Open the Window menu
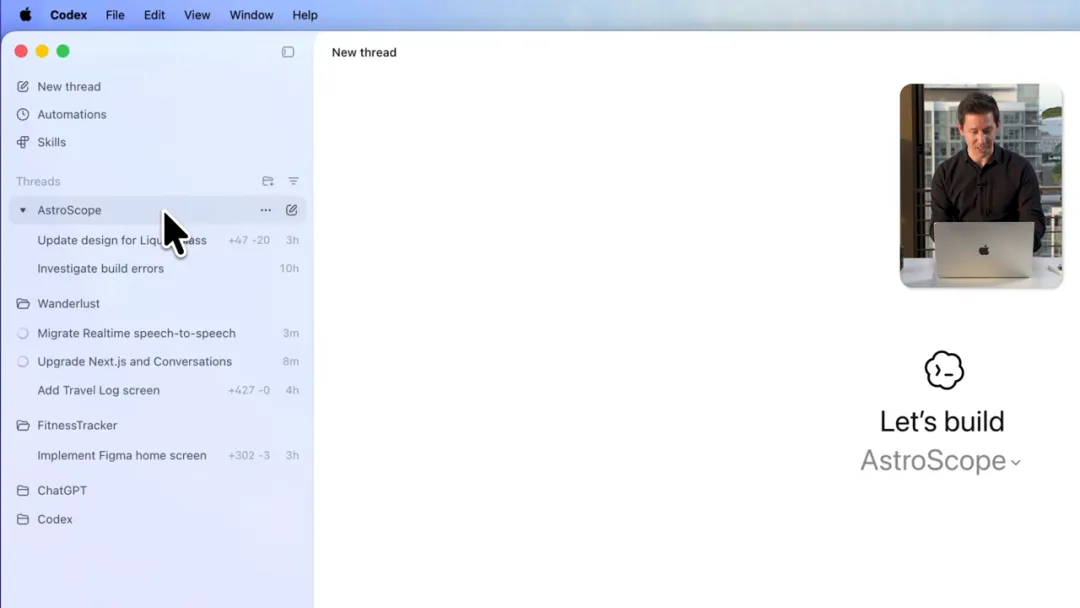Image resolution: width=1080 pixels, height=608 pixels. 251,14
